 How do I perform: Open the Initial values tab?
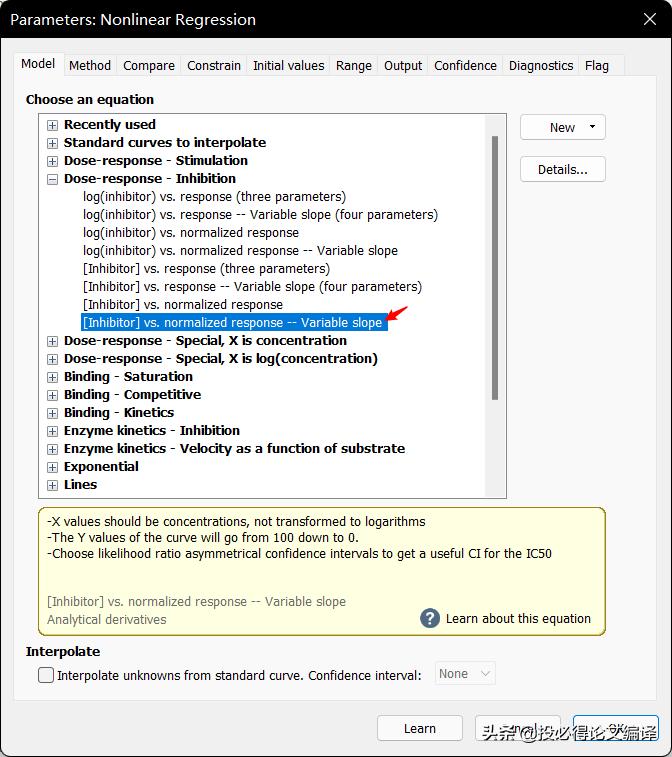[x=289, y=65]
